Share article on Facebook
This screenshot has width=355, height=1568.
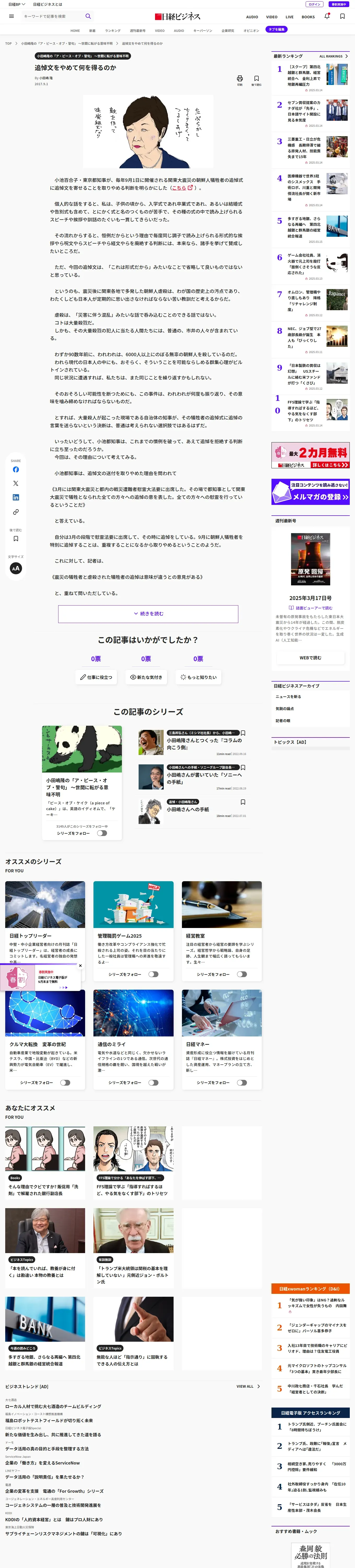point(16,469)
